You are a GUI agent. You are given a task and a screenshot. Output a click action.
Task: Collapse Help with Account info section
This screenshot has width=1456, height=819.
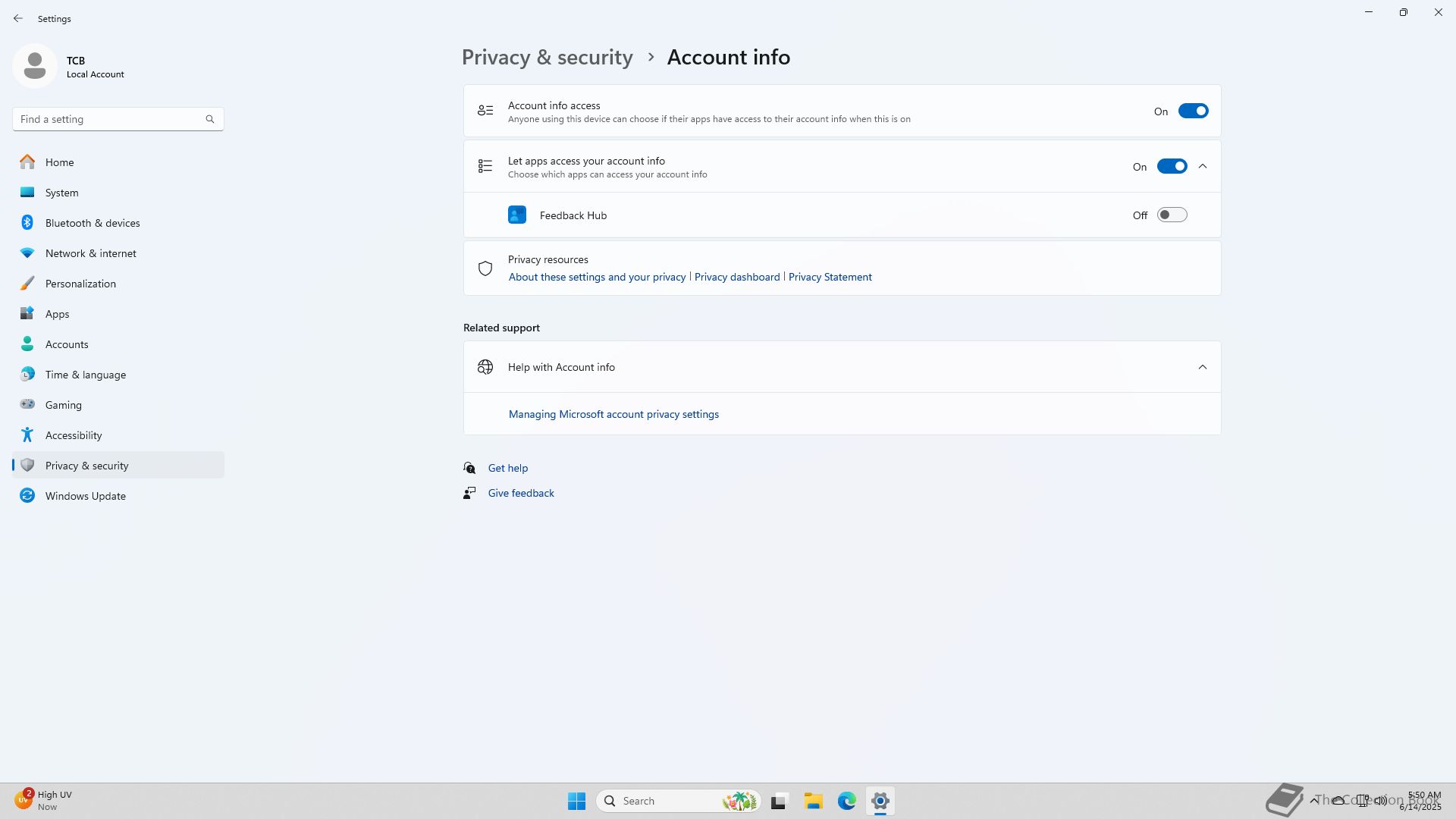click(x=1203, y=367)
